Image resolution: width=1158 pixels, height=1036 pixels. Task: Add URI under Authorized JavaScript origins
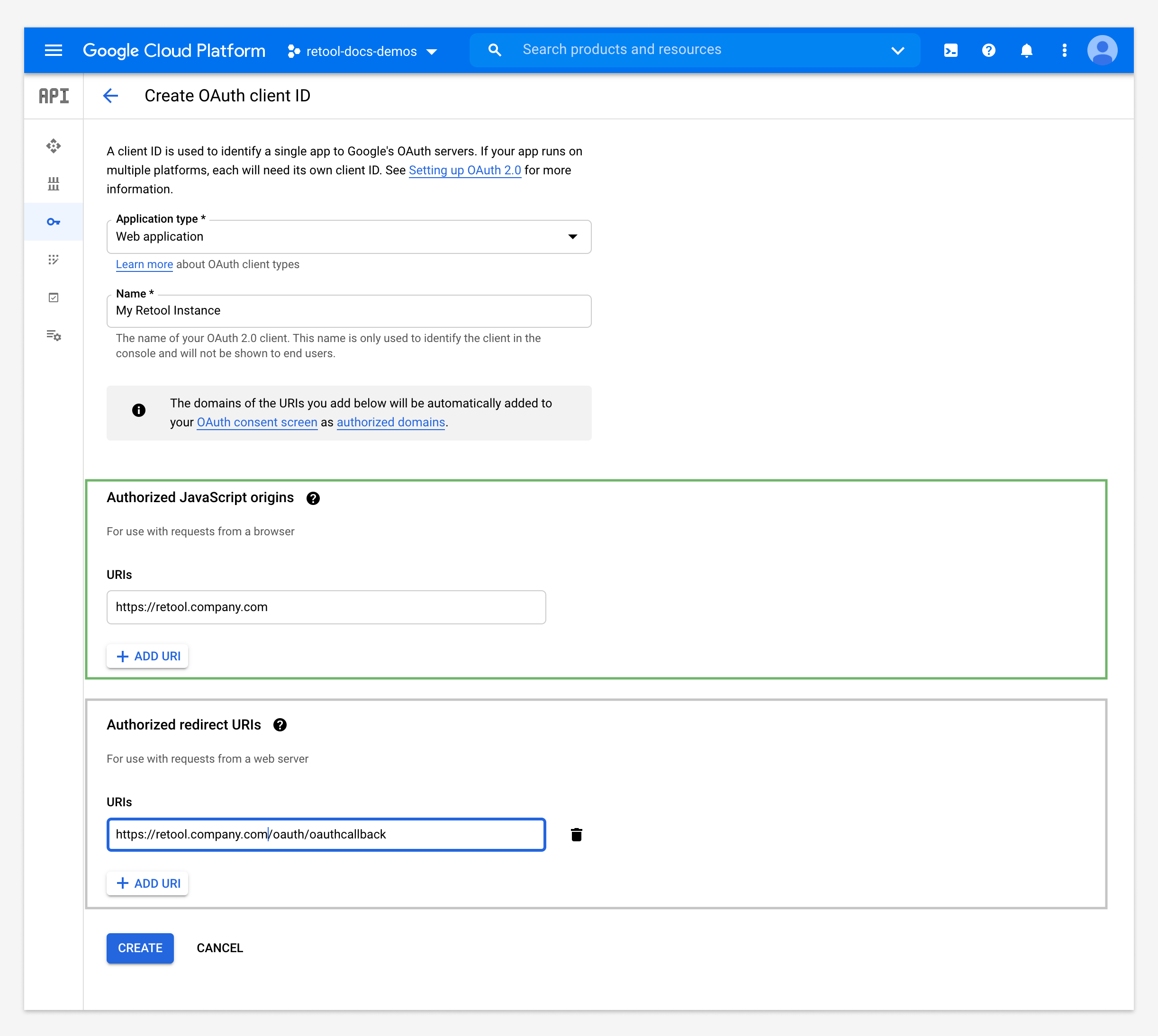pyautogui.click(x=147, y=657)
